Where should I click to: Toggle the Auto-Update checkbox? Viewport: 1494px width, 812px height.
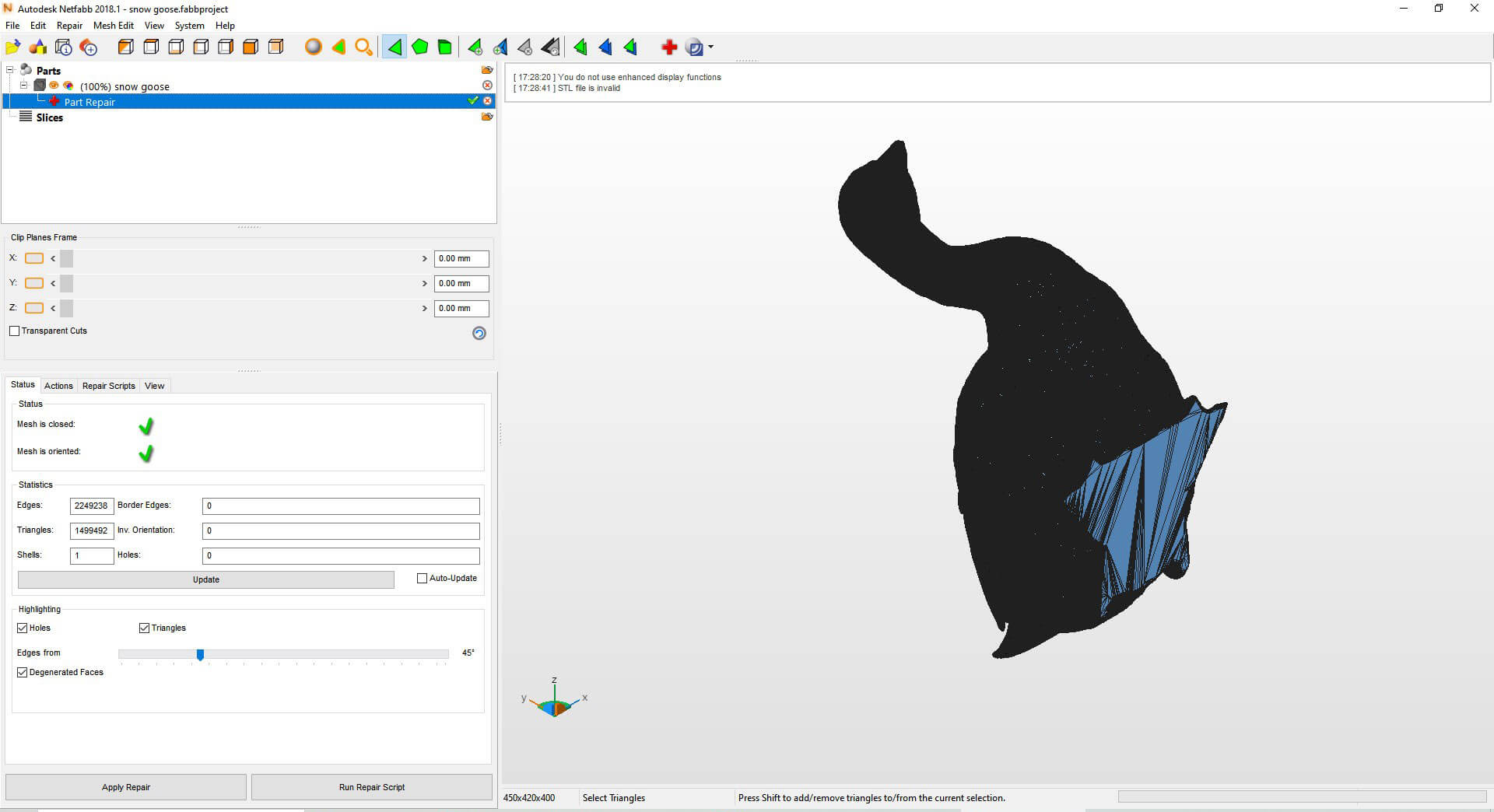coord(423,578)
